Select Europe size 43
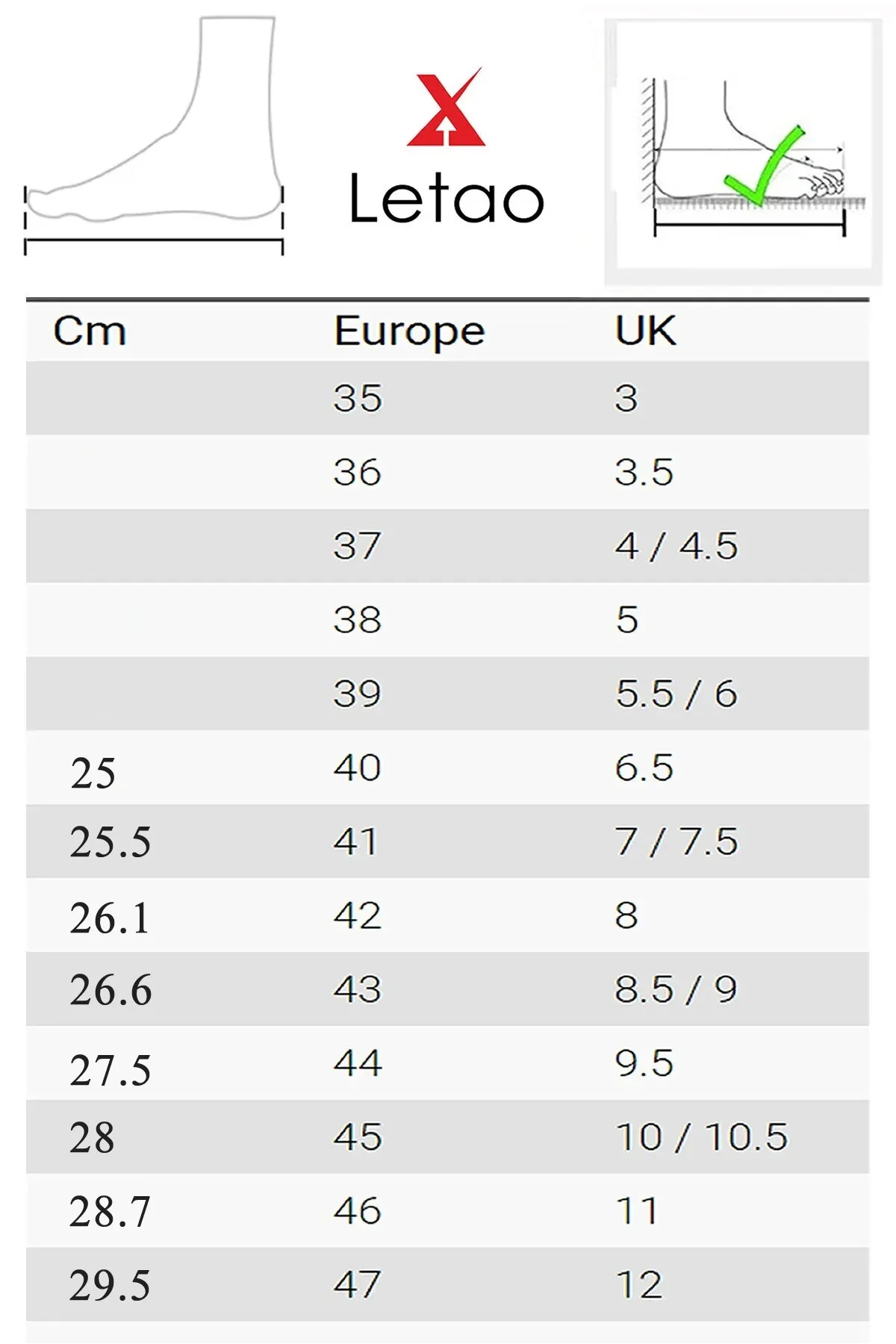This screenshot has width=896, height=1344. click(x=358, y=989)
